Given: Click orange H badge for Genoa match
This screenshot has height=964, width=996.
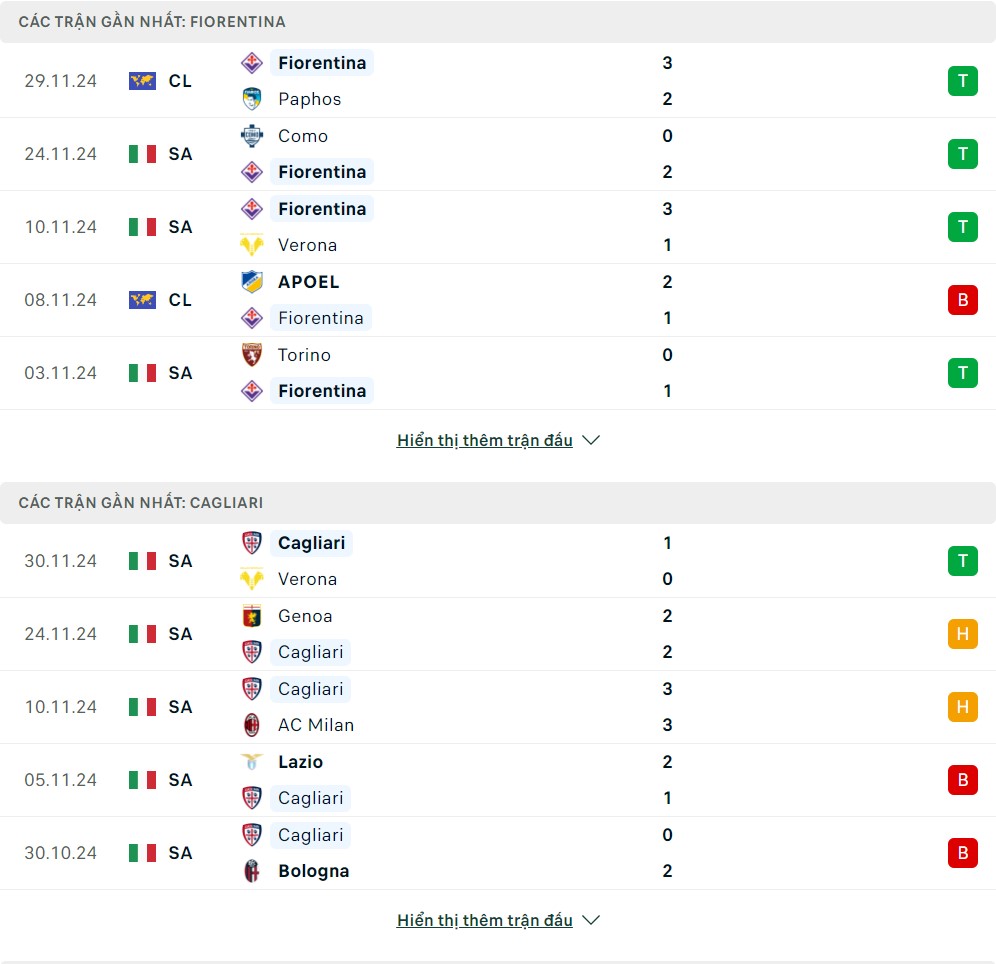Looking at the screenshot, I should 962,634.
